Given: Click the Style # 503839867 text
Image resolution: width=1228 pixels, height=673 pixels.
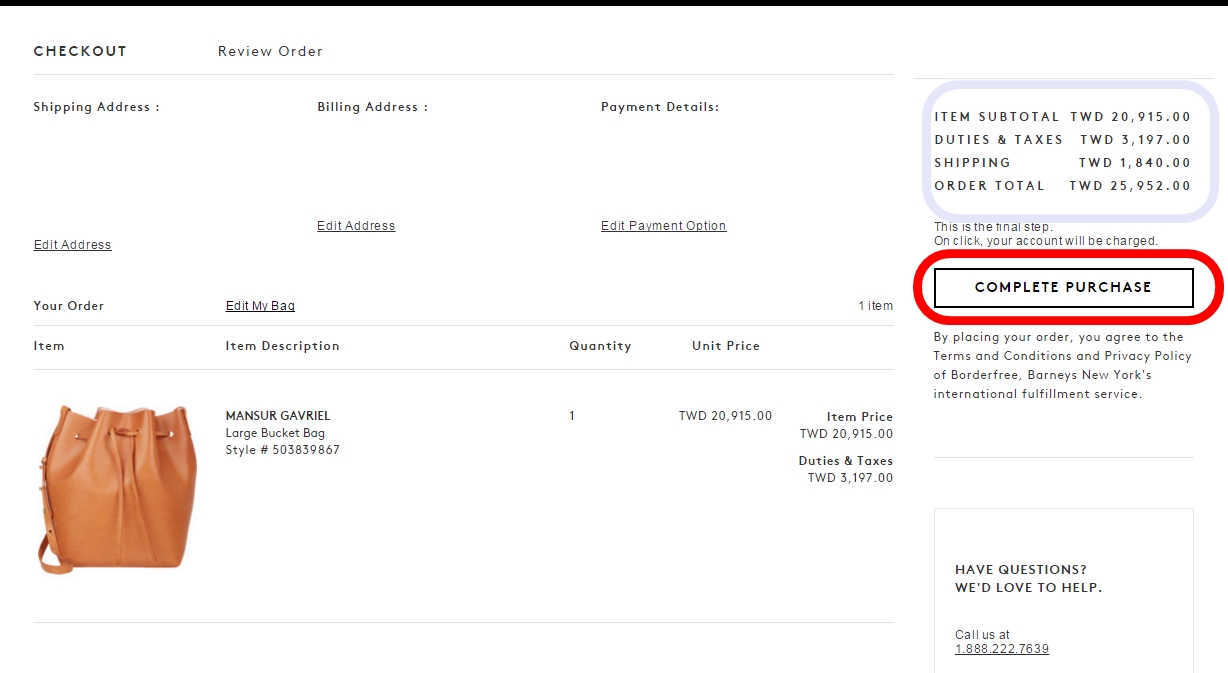Looking at the screenshot, I should tap(283, 450).
